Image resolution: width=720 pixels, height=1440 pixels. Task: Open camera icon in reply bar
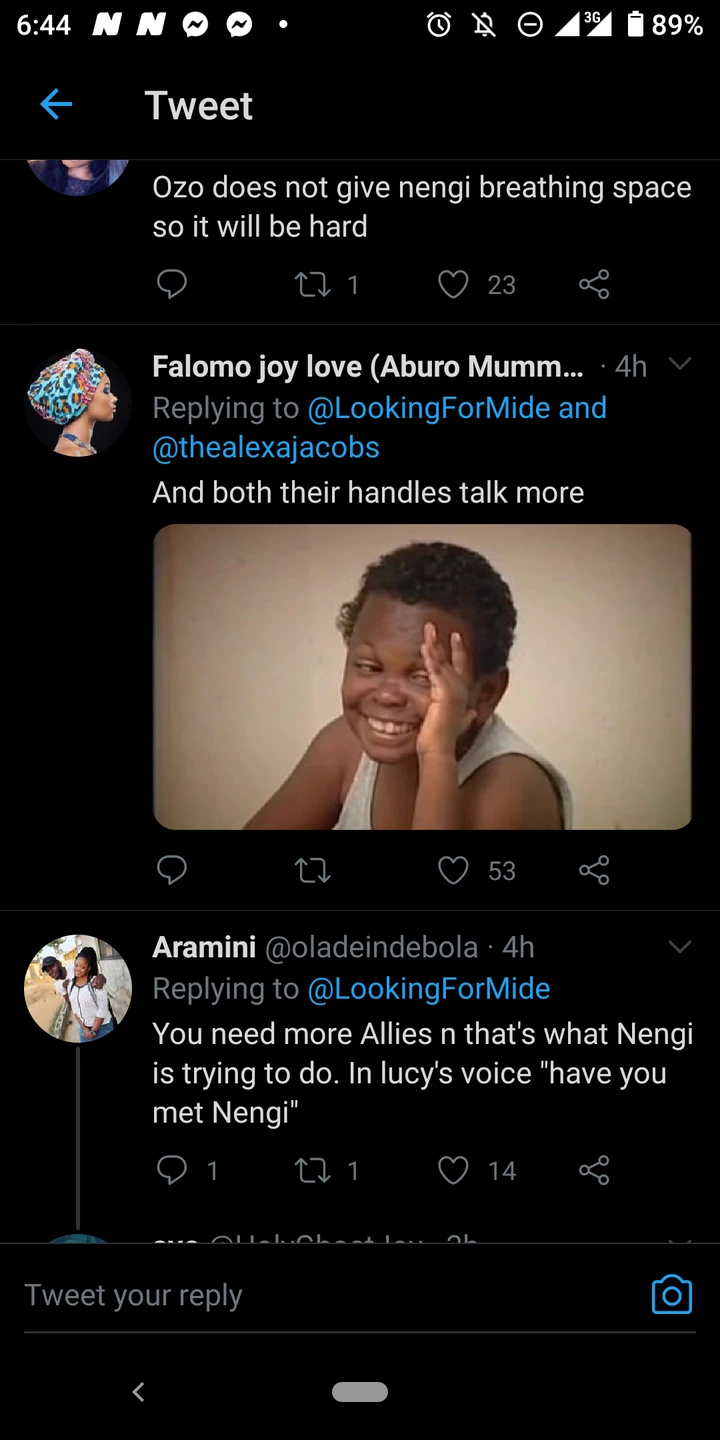672,1294
